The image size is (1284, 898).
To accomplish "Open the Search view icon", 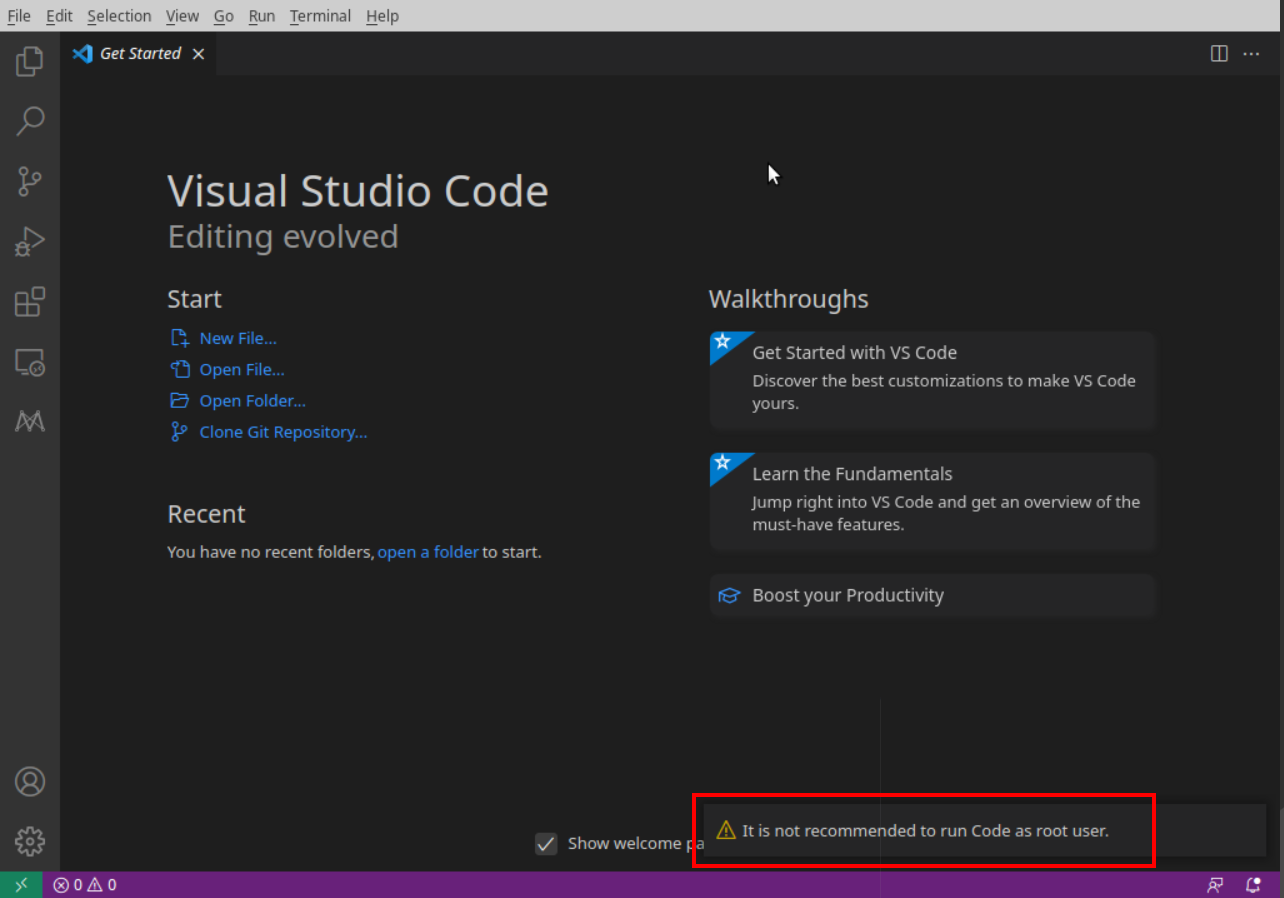I will pyautogui.click(x=30, y=122).
